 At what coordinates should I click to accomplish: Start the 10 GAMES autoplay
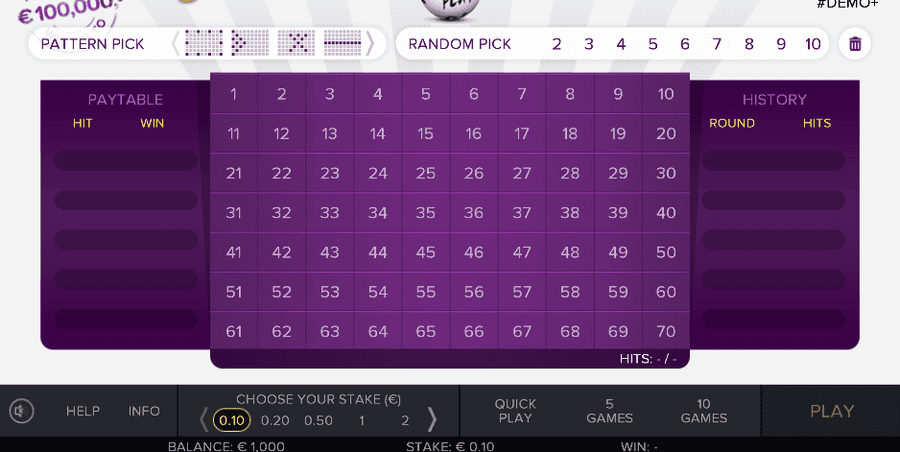(704, 411)
